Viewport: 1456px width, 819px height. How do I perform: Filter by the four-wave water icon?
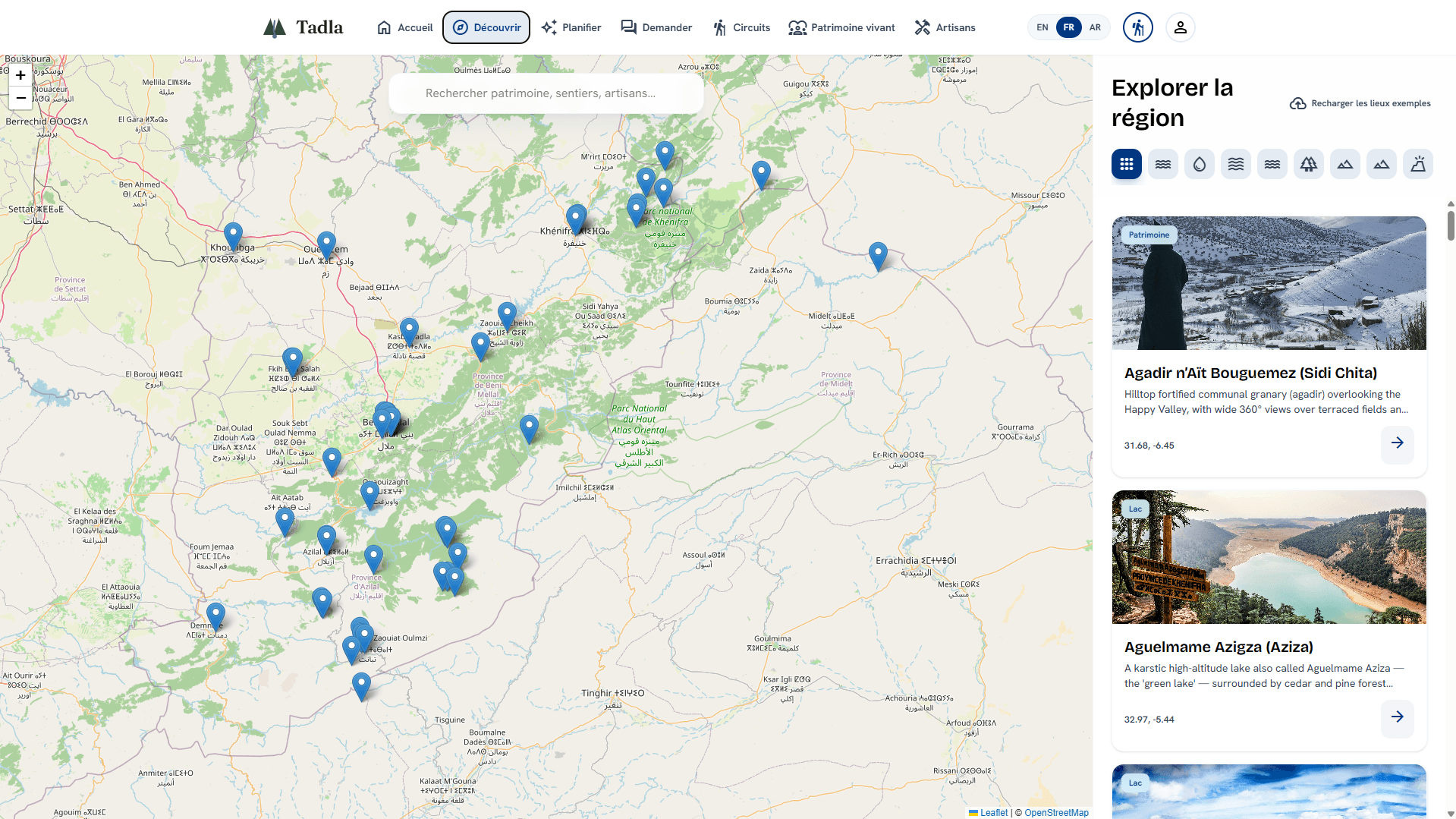(x=1236, y=164)
